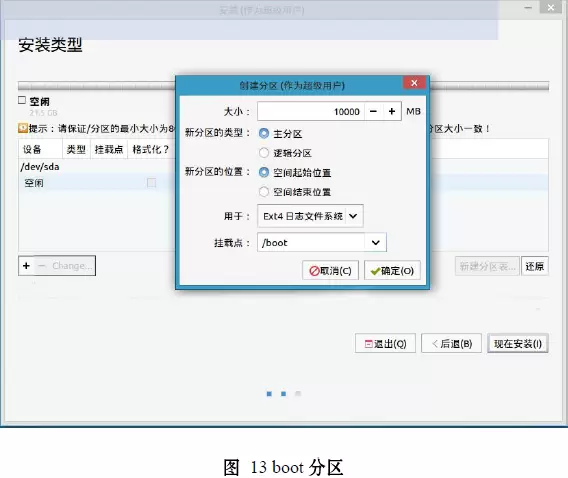Click the 格式化? column header
The height and width of the screenshot is (478, 568).
(151, 149)
